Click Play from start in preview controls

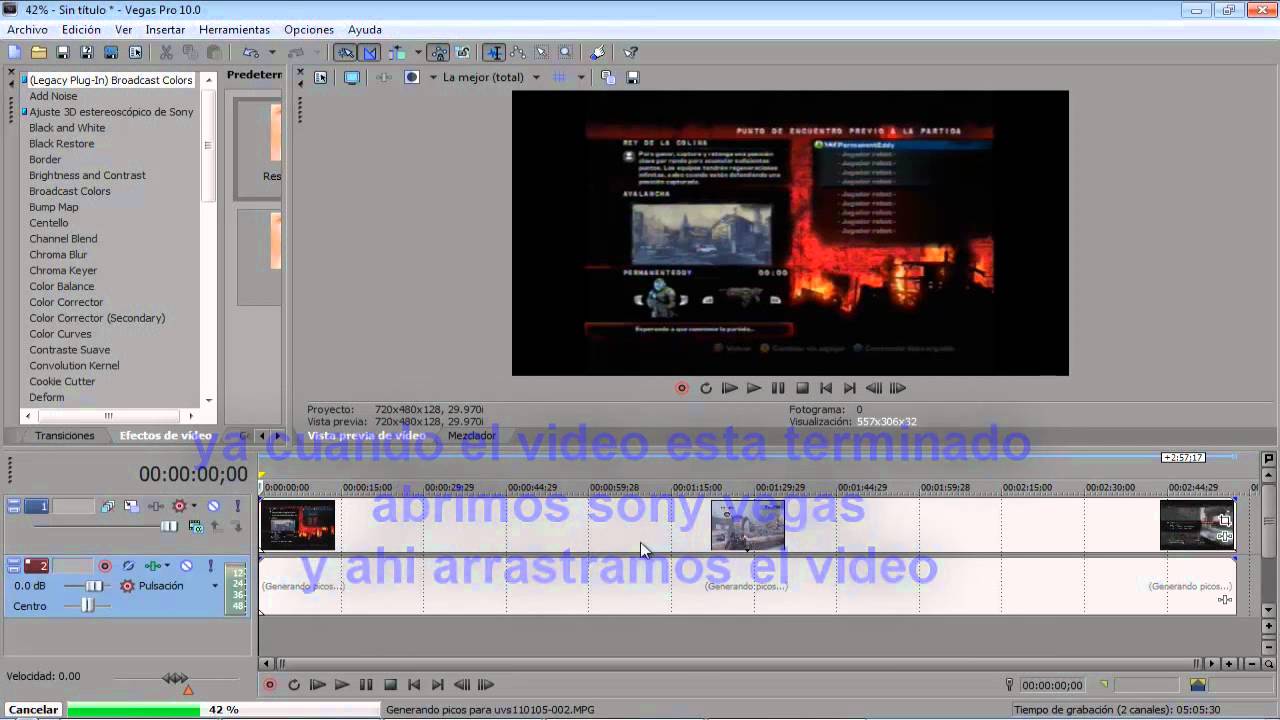730,388
